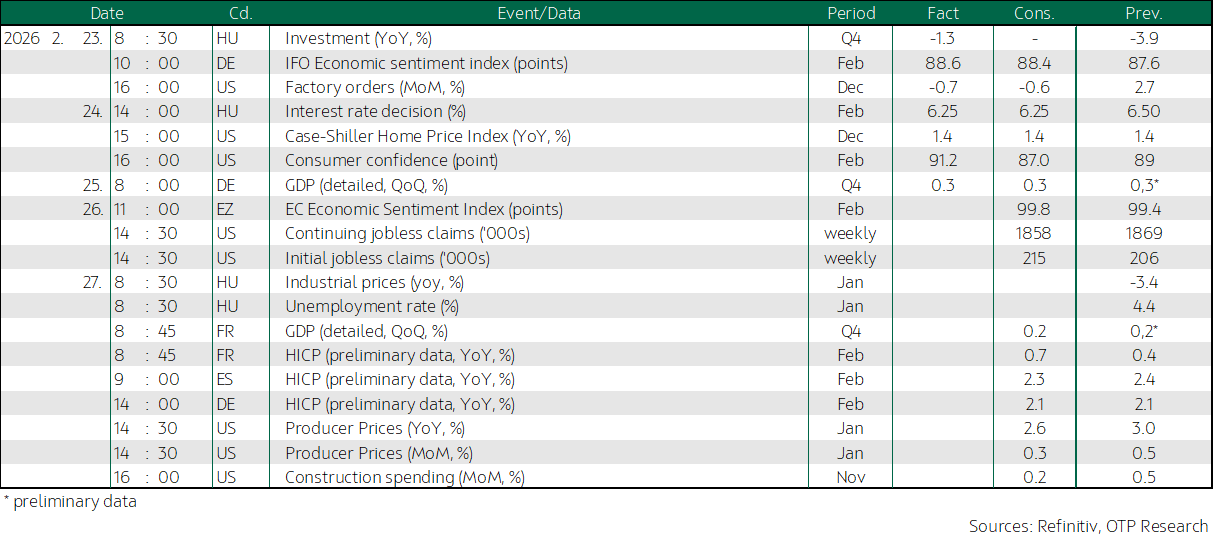Click Continuing jobless claims consensus 1858

(x=1035, y=233)
